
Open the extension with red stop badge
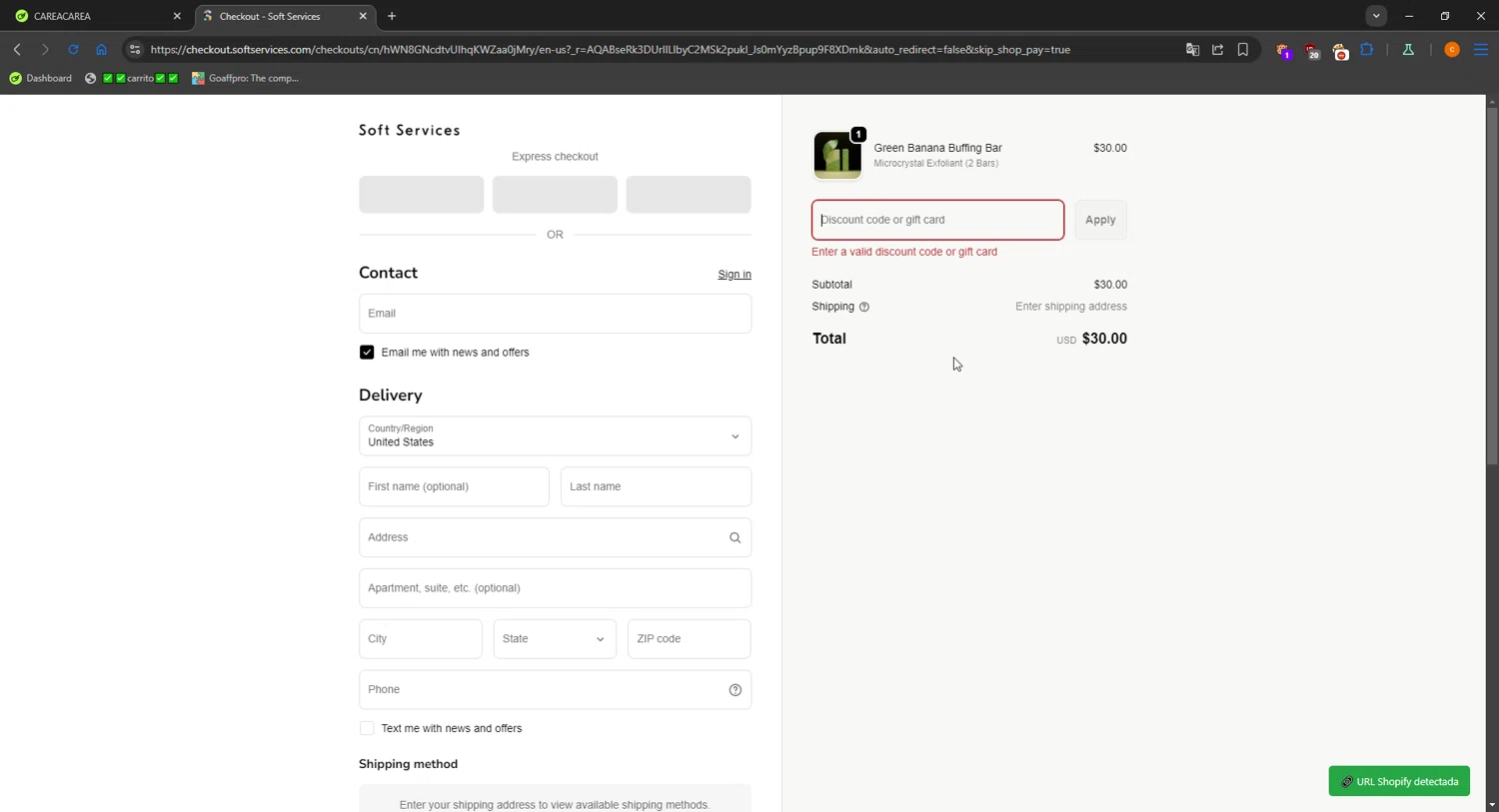1340,50
